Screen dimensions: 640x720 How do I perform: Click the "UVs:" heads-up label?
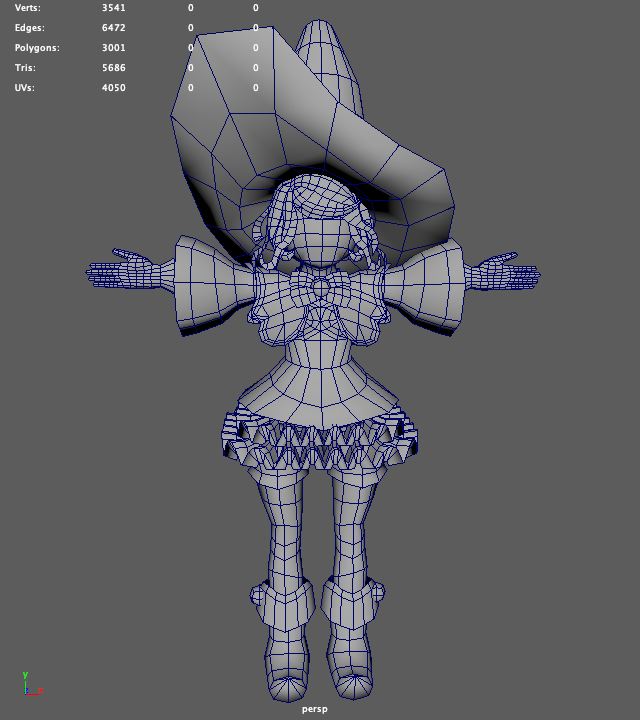click(x=24, y=87)
